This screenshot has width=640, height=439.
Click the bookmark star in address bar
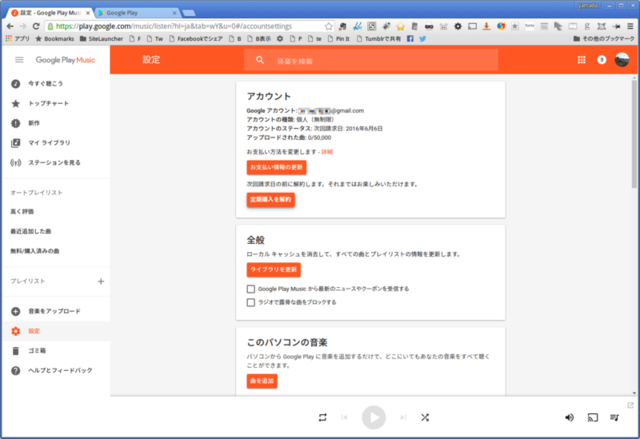click(x=329, y=27)
